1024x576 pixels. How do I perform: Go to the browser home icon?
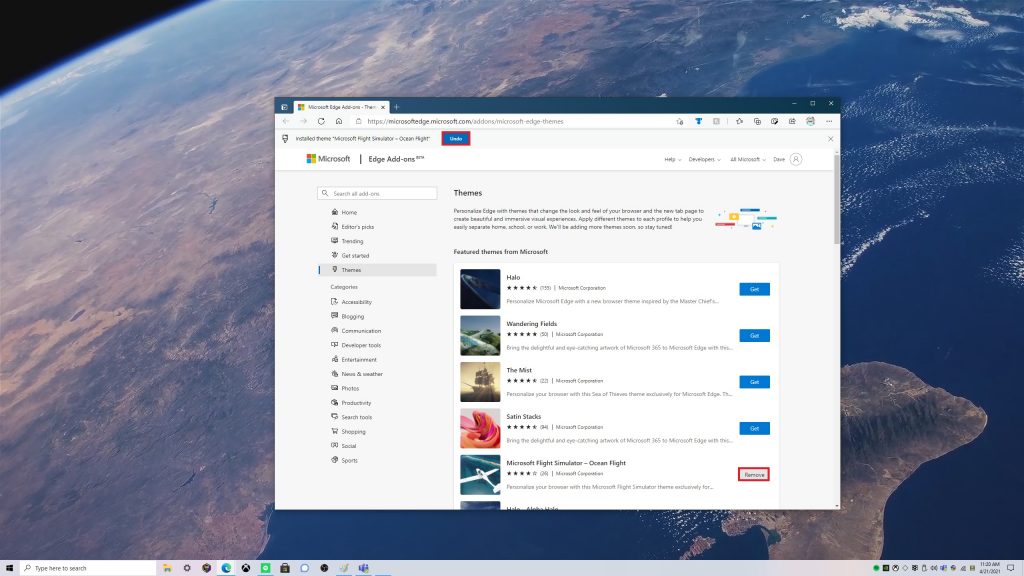pos(339,121)
